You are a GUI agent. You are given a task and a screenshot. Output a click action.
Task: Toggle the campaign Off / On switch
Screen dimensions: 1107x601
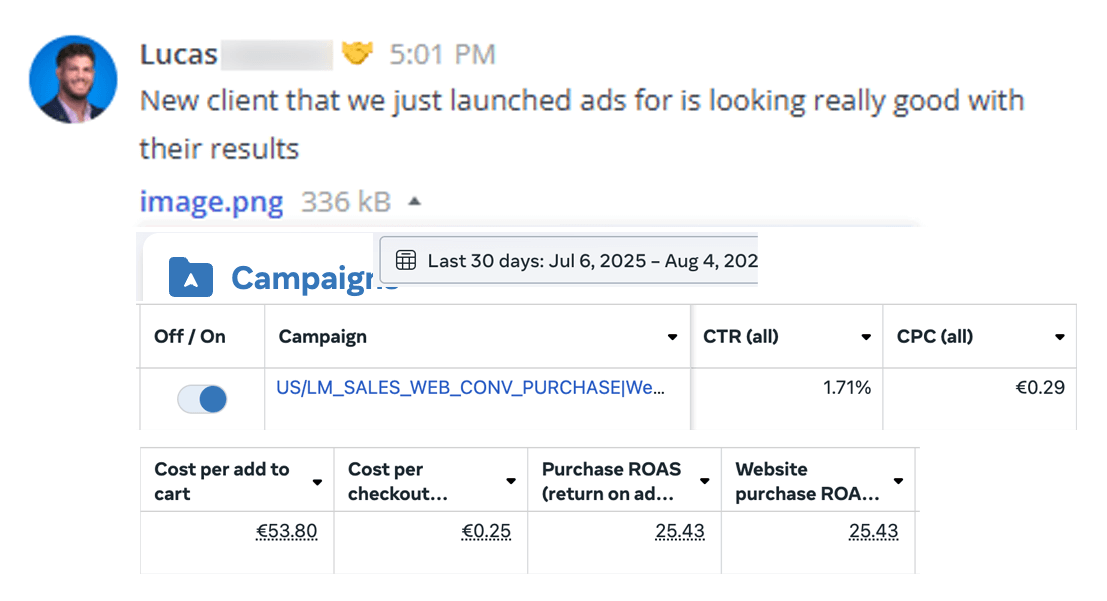(202, 399)
